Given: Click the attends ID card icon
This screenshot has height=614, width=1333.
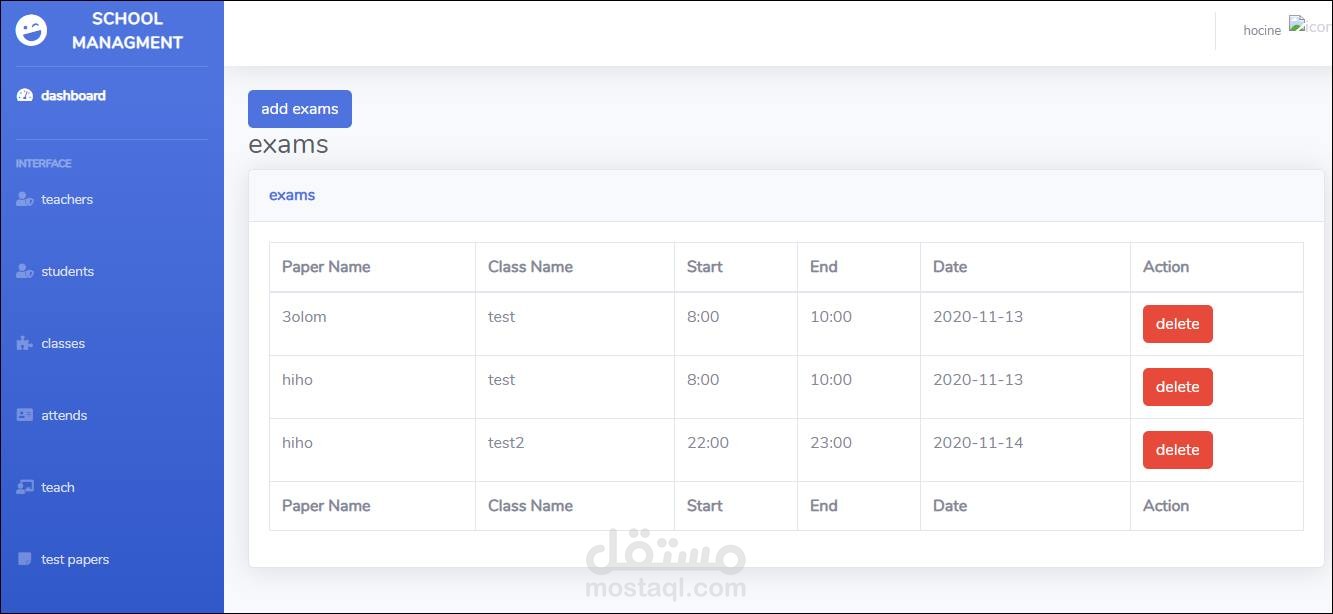Looking at the screenshot, I should click(25, 416).
